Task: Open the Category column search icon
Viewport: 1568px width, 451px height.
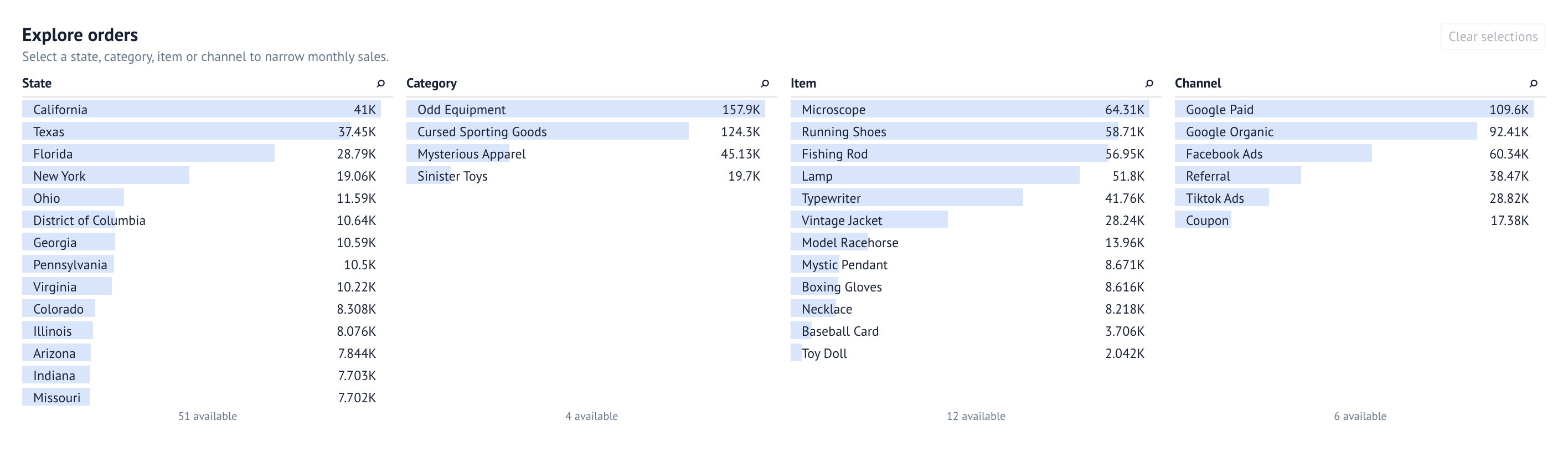Action: (765, 84)
